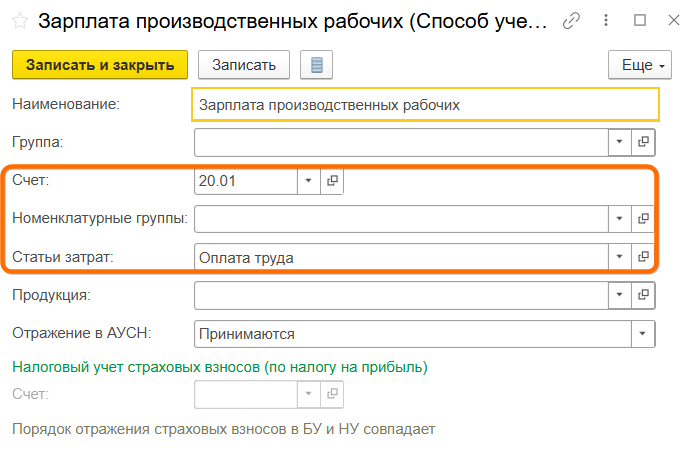
Task: Expand the Группа dropdown list
Action: [x=619, y=142]
